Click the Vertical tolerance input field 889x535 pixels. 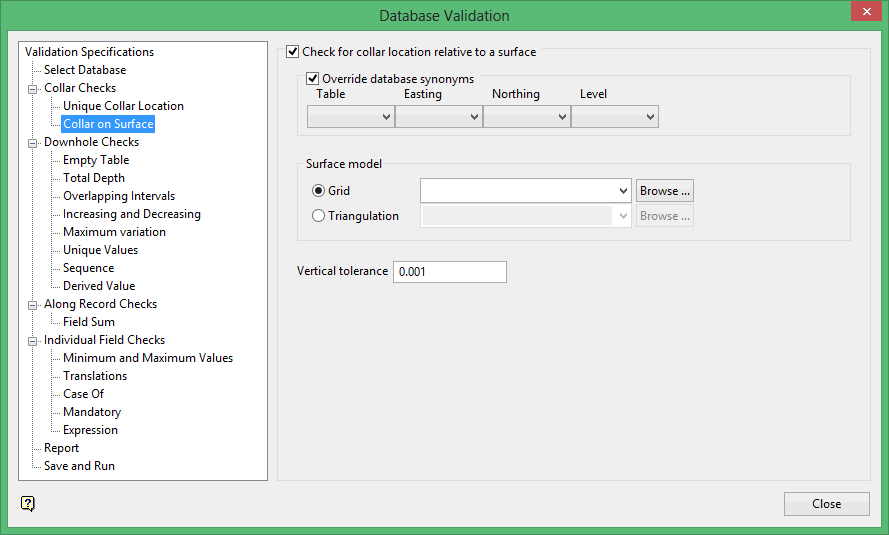tap(449, 272)
